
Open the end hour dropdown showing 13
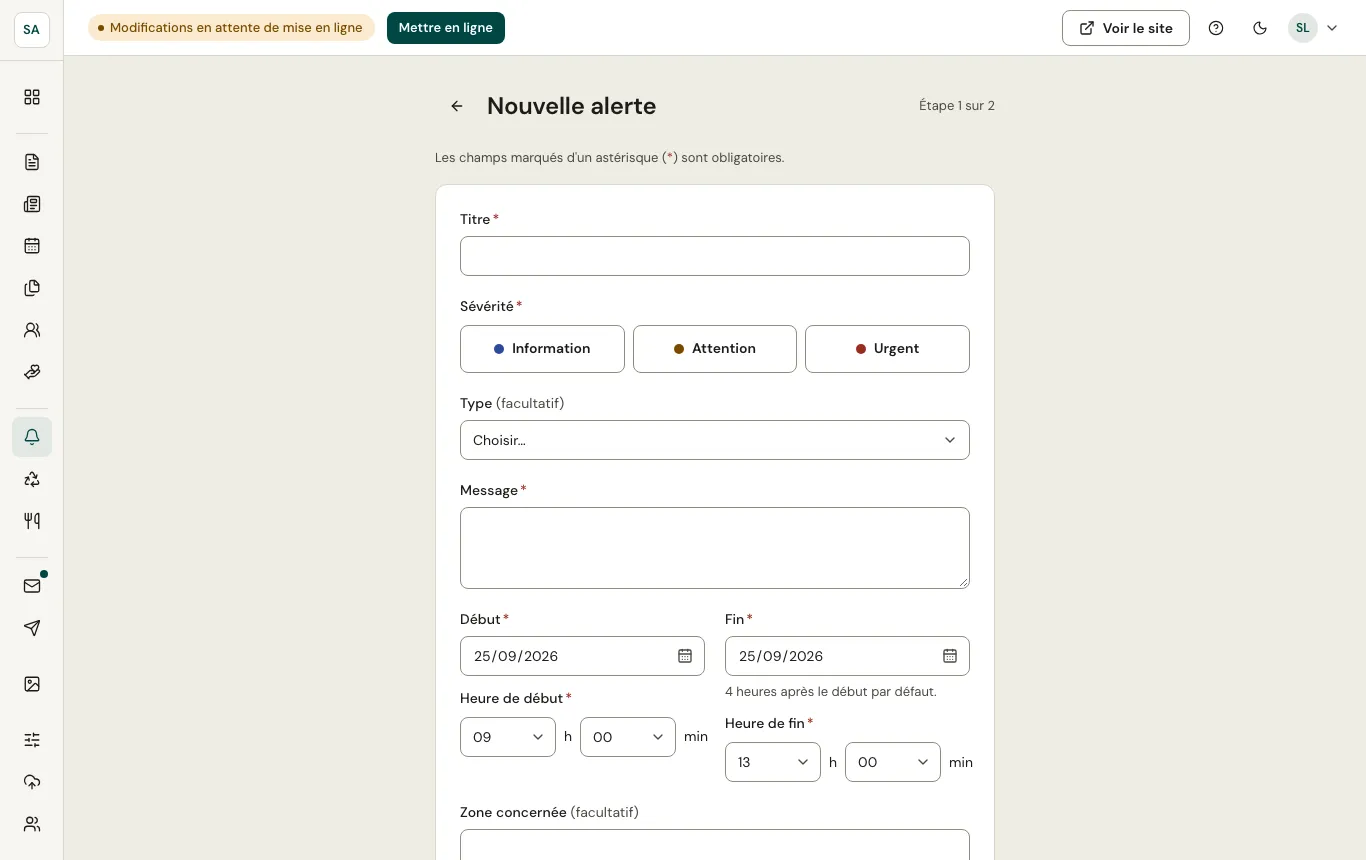(773, 762)
